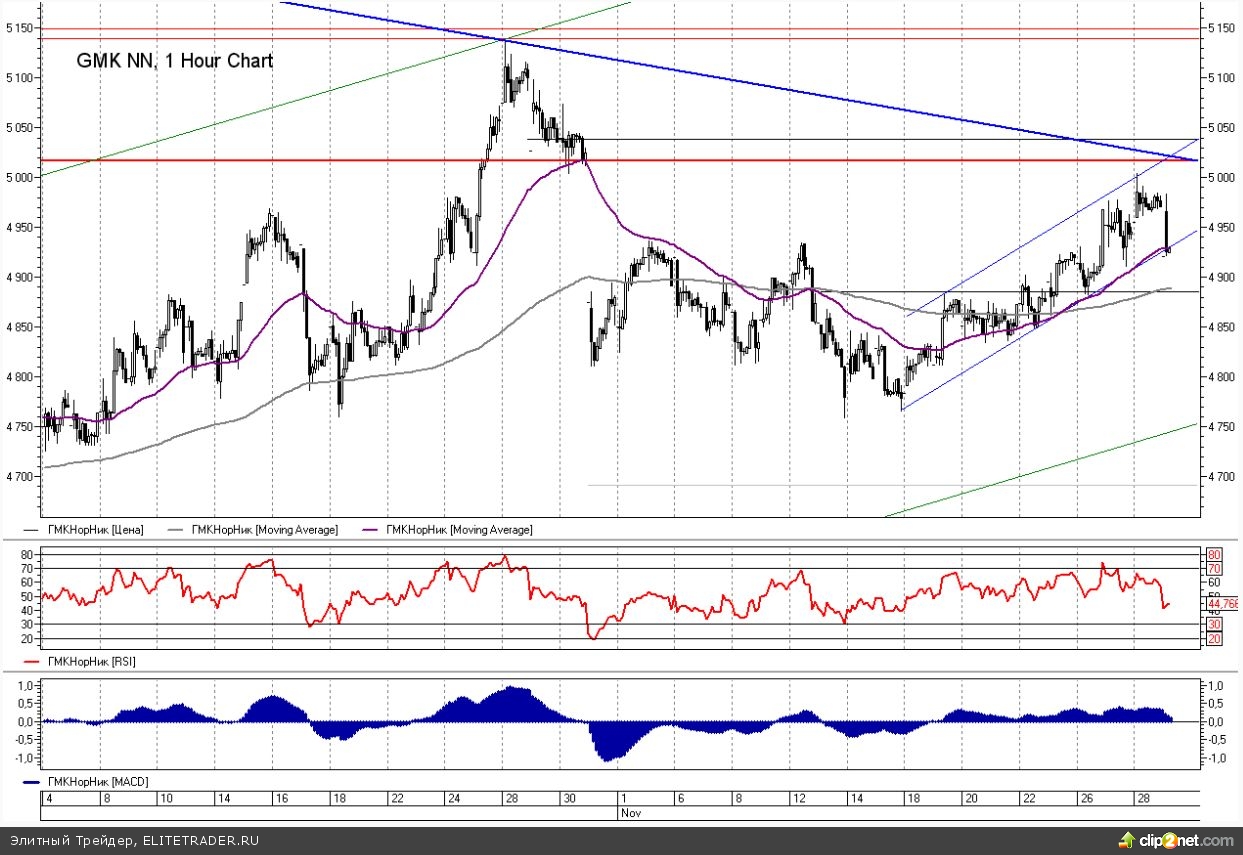The image size is (1243, 855).
Task: Select the boxed 30 RSI level on right axis
Action: pyautogui.click(x=1215, y=624)
